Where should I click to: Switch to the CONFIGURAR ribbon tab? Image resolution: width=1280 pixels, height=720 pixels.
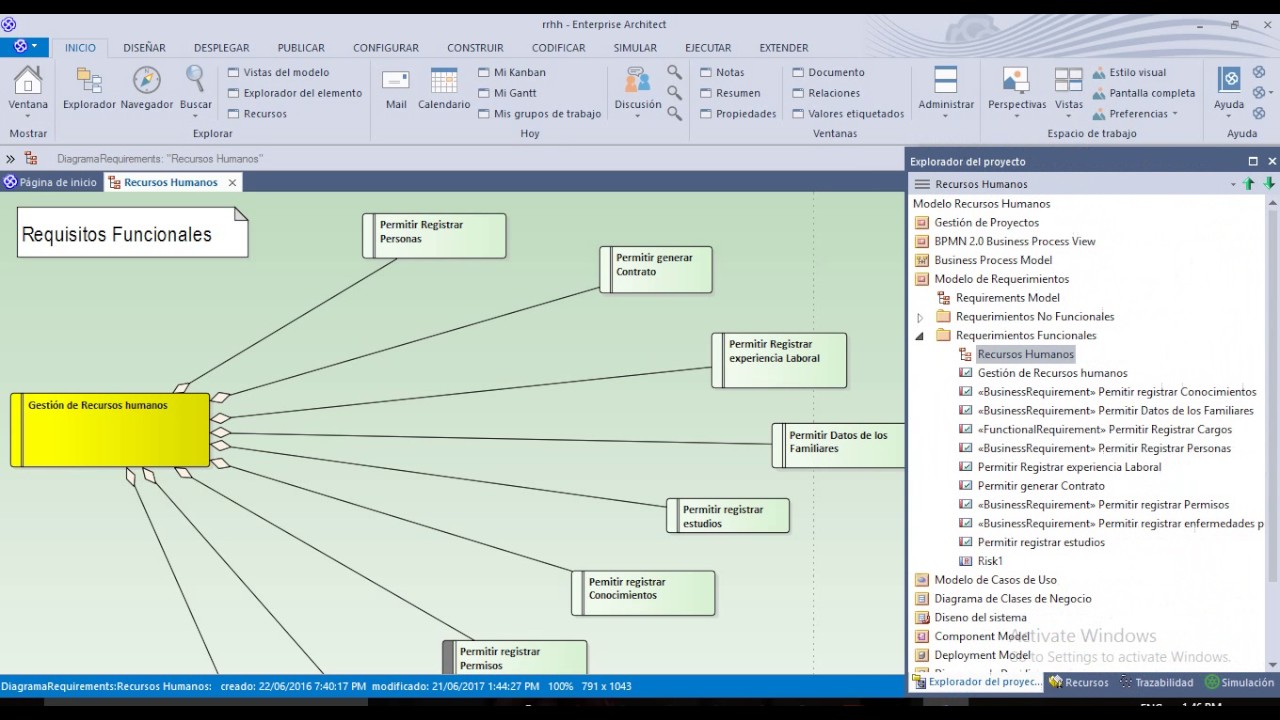tap(386, 47)
